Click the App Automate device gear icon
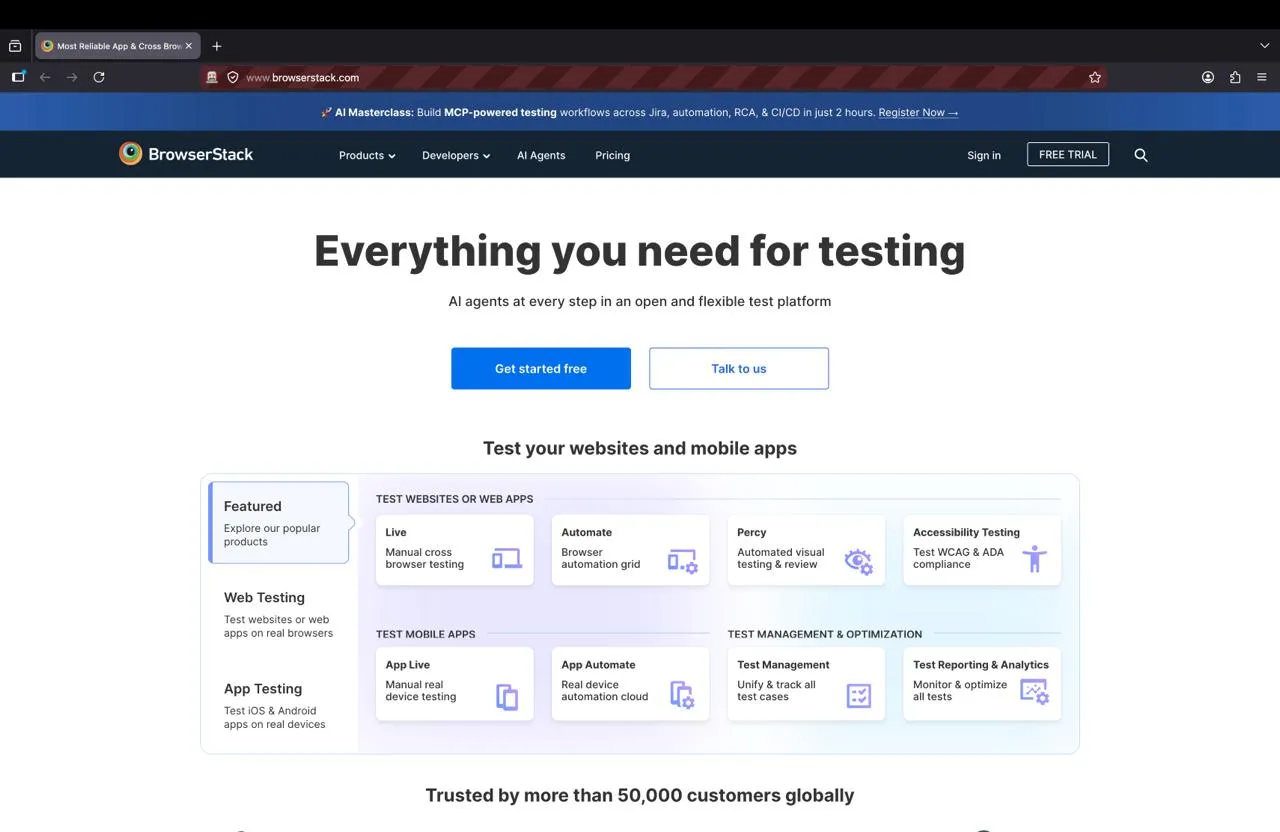This screenshot has width=1280, height=832. click(x=683, y=695)
